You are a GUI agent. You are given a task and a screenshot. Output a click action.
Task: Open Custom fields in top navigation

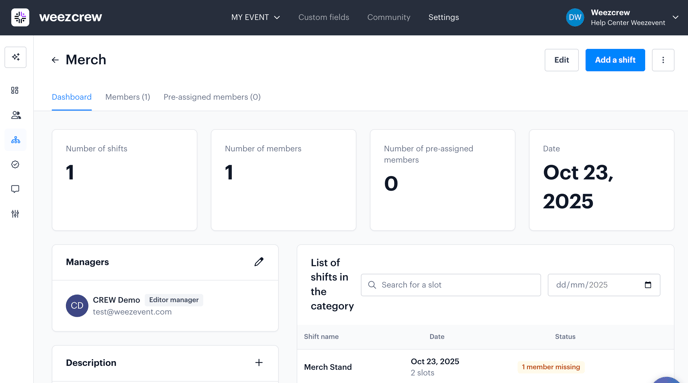coord(324,17)
